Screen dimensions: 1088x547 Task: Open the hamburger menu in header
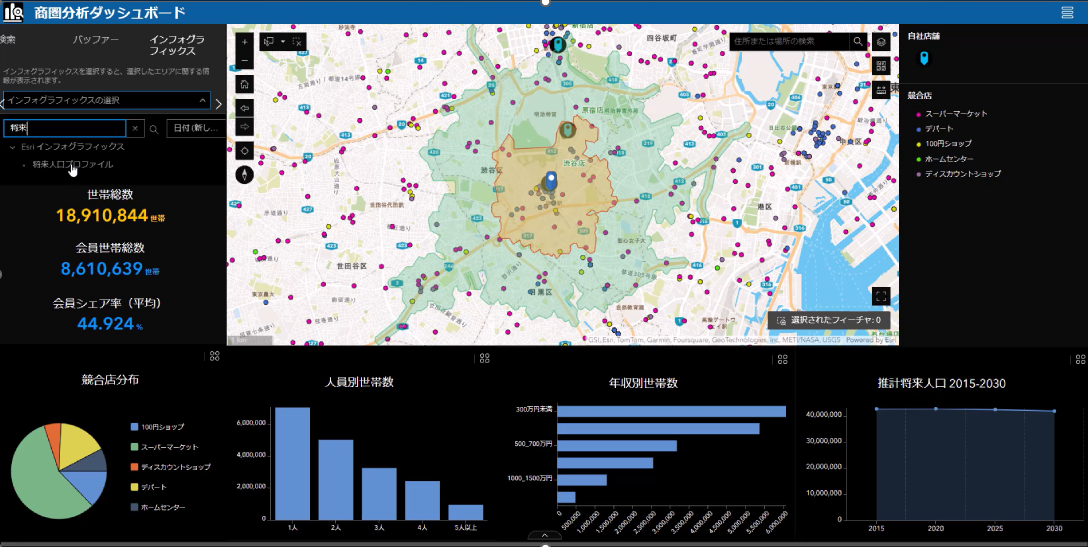(x=1067, y=13)
